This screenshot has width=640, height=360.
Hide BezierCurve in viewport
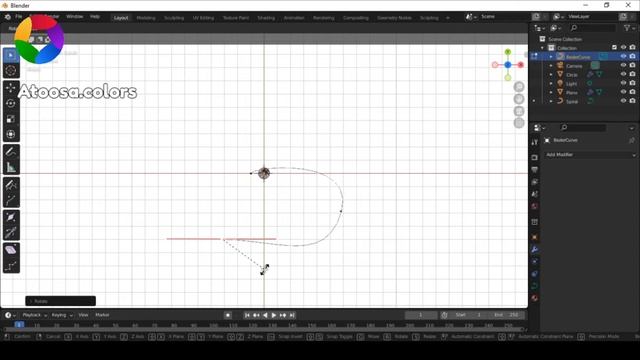pyautogui.click(x=623, y=56)
